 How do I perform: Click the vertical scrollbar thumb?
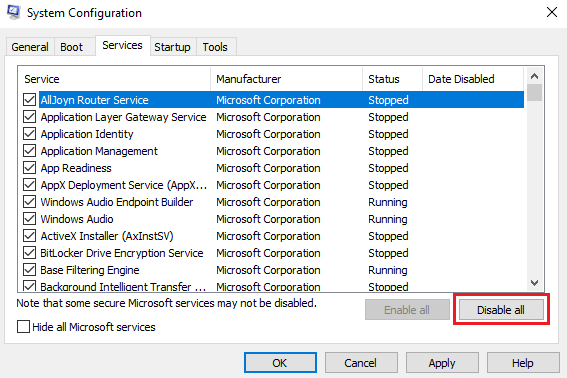tap(534, 93)
